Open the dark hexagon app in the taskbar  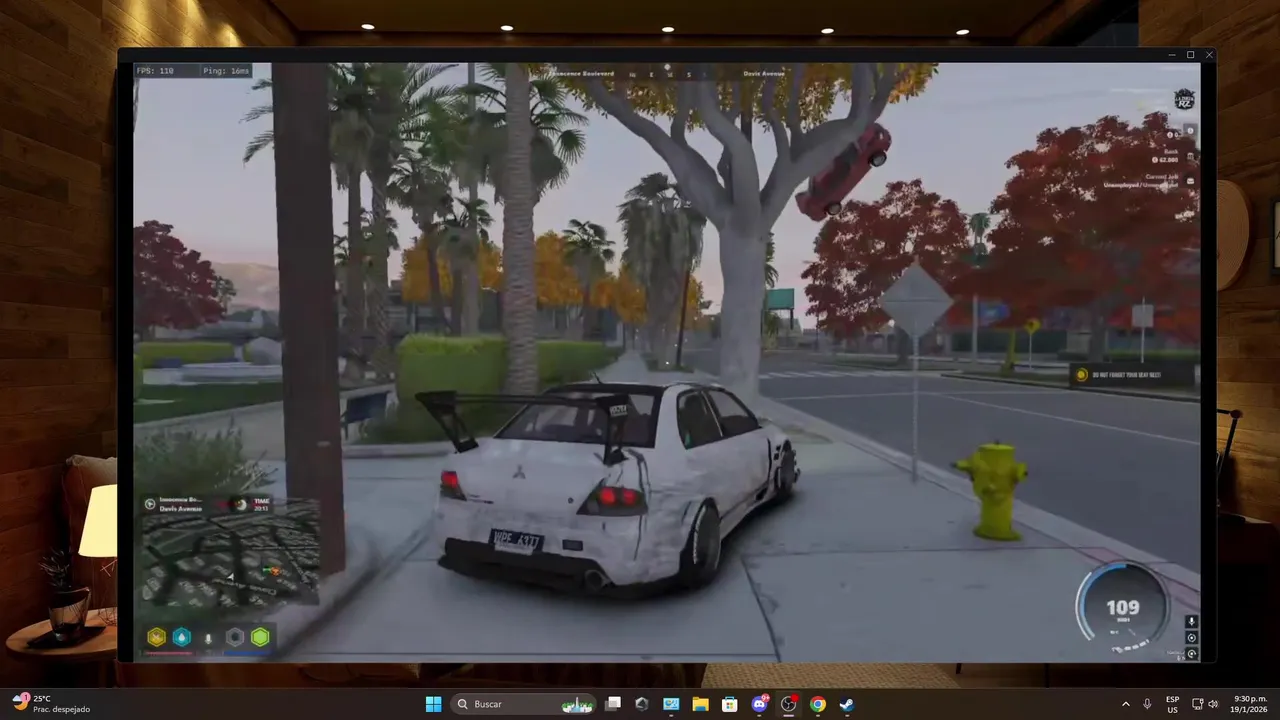(x=642, y=704)
